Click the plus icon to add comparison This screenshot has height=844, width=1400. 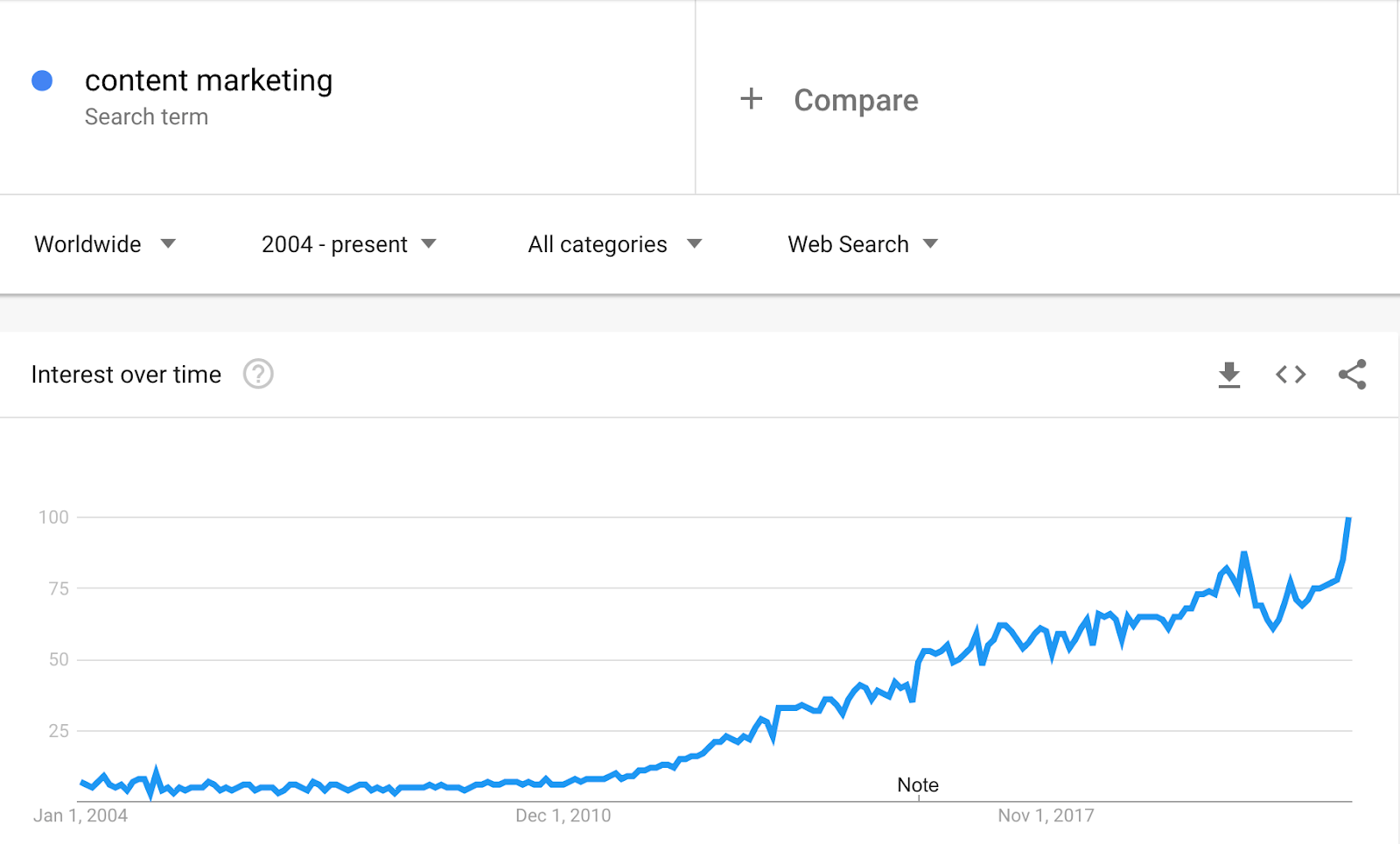coord(751,99)
